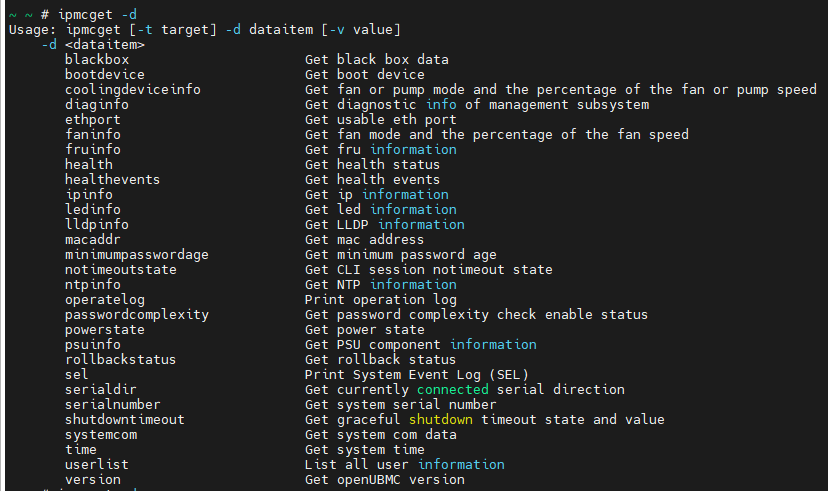Select the 'userlist' data item

(x=96, y=465)
